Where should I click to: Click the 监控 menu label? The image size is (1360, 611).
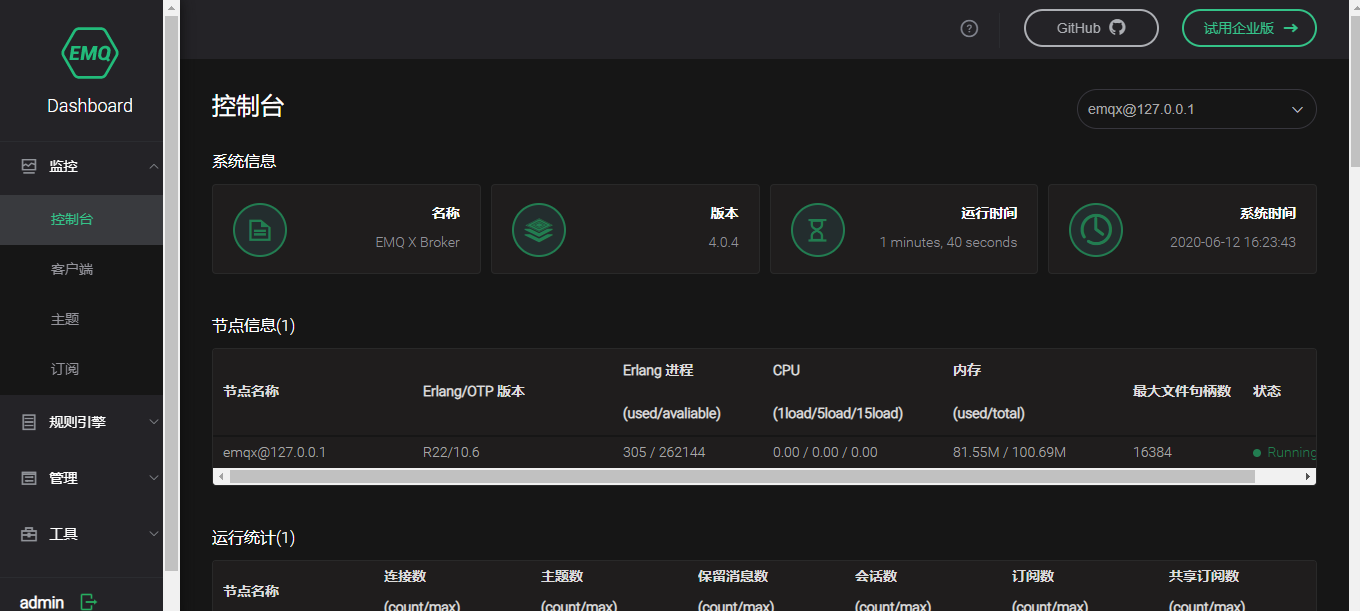tap(63, 166)
